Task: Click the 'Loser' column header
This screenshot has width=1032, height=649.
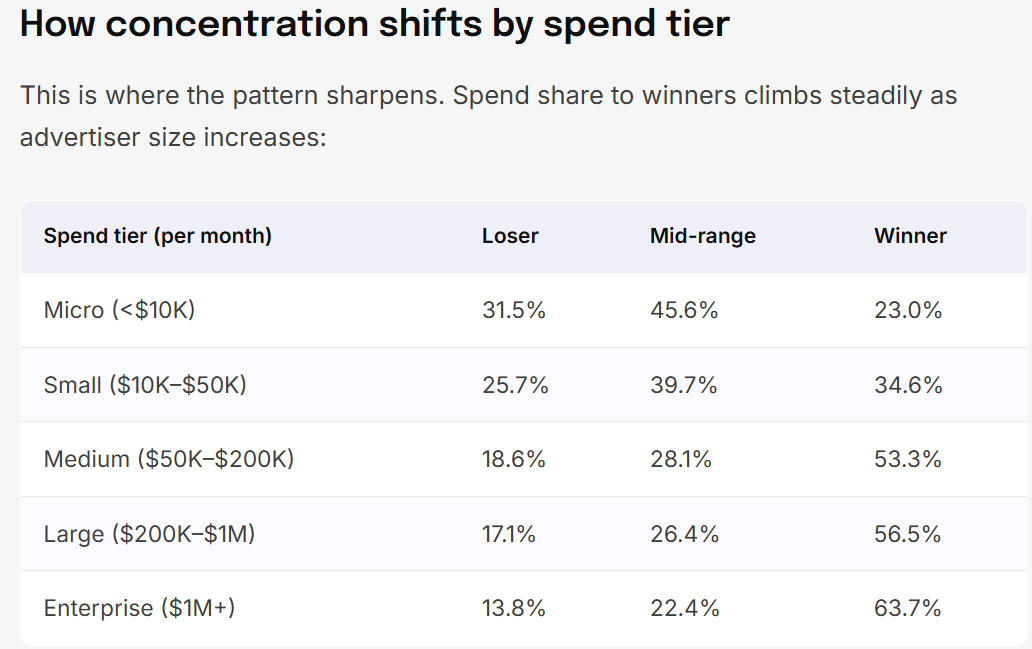Action: [x=510, y=236]
